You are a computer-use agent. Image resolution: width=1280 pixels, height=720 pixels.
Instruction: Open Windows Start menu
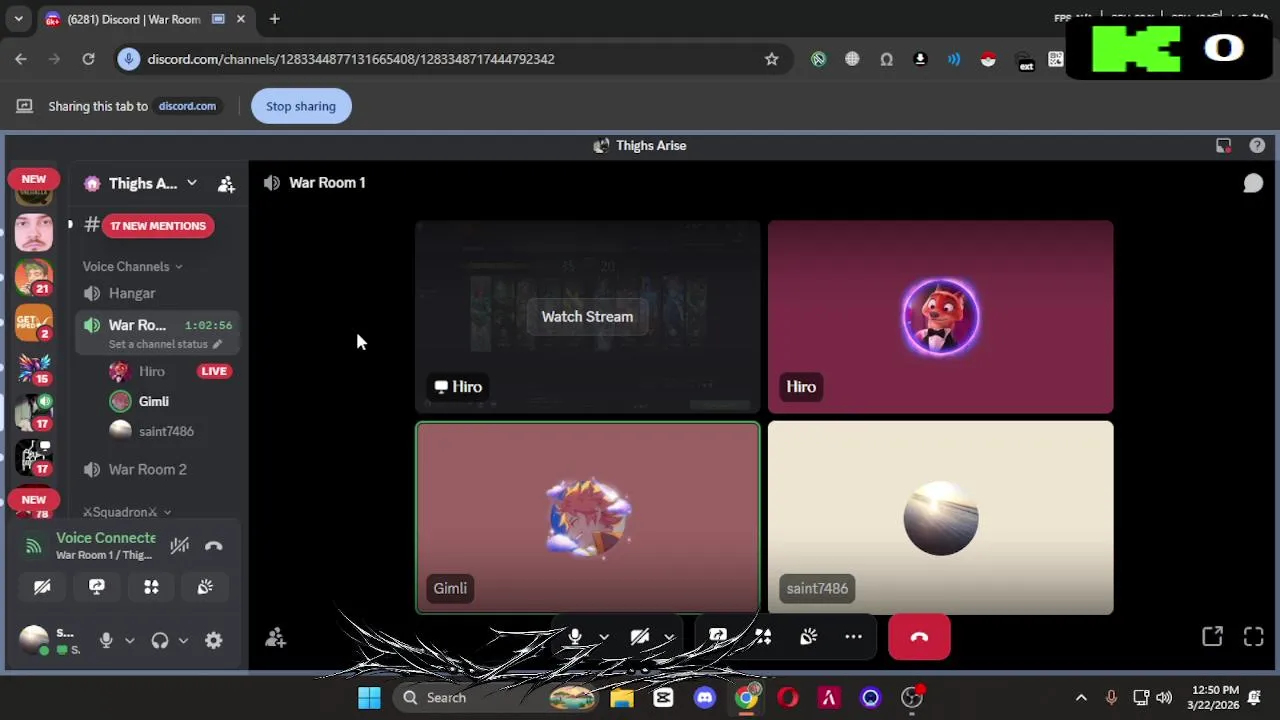coord(369,698)
